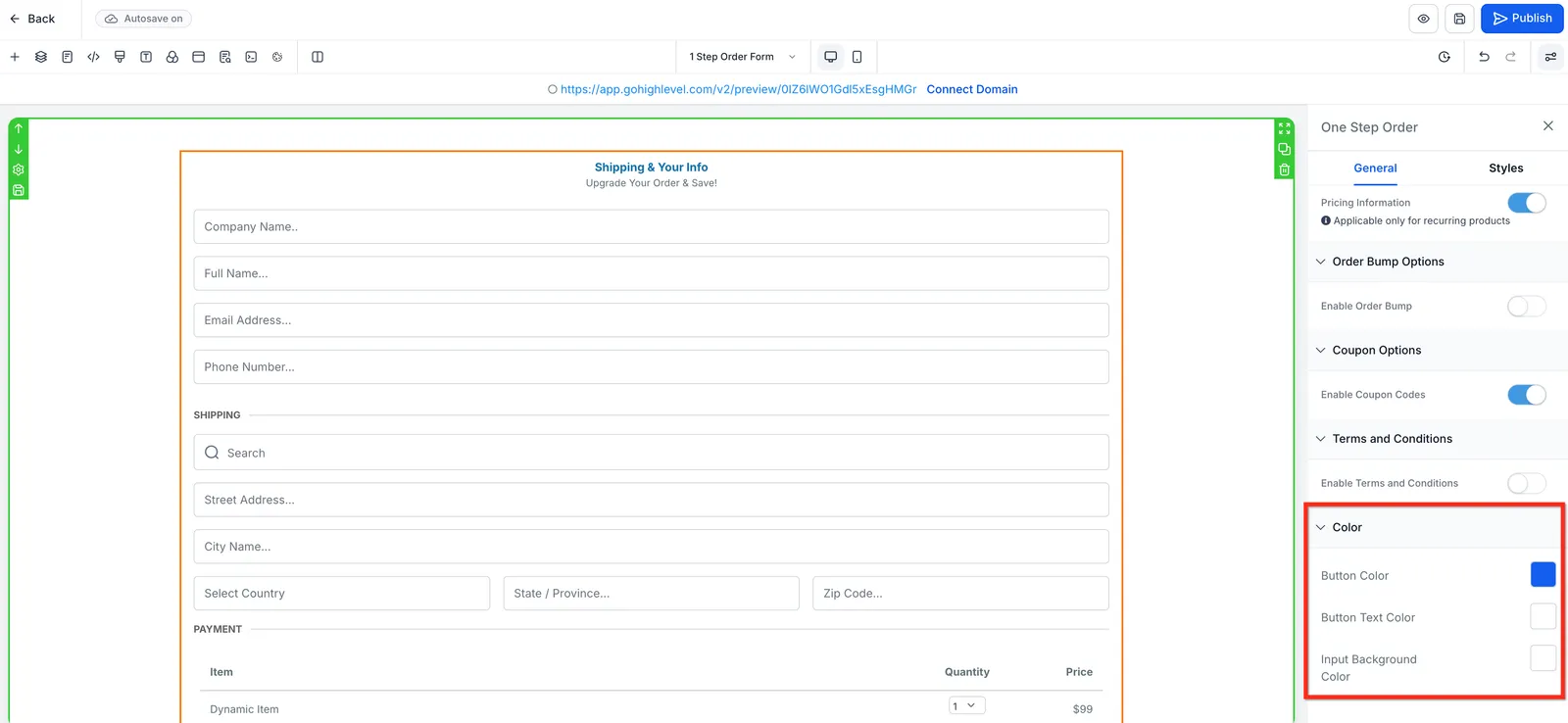This screenshot has width=1568, height=723.
Task: Disable the Pricing Information toggle
Action: 1526,203
